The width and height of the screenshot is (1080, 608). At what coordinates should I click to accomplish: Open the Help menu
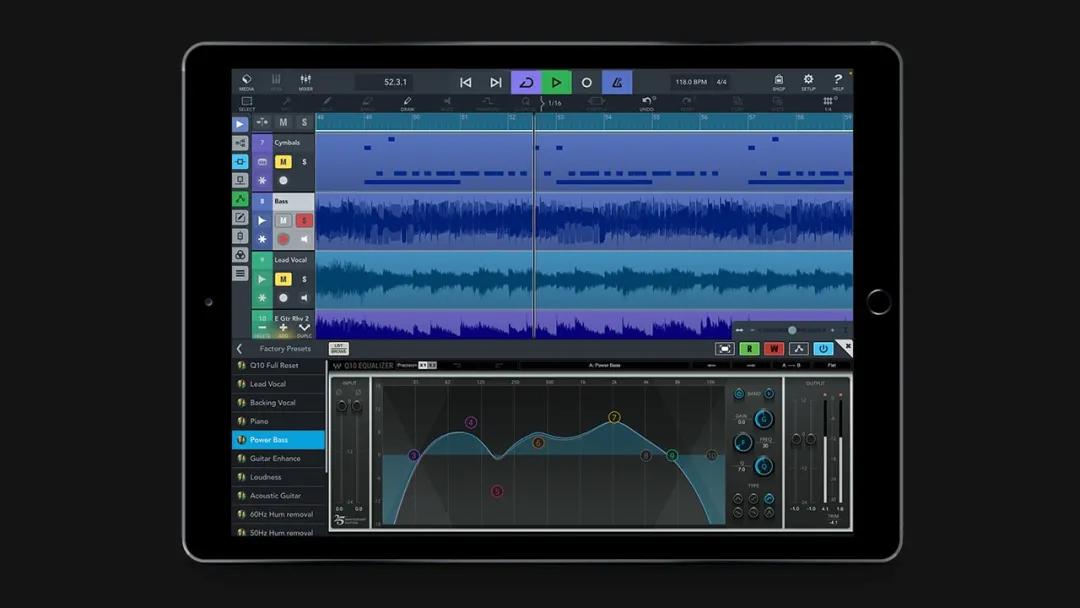[x=838, y=82]
